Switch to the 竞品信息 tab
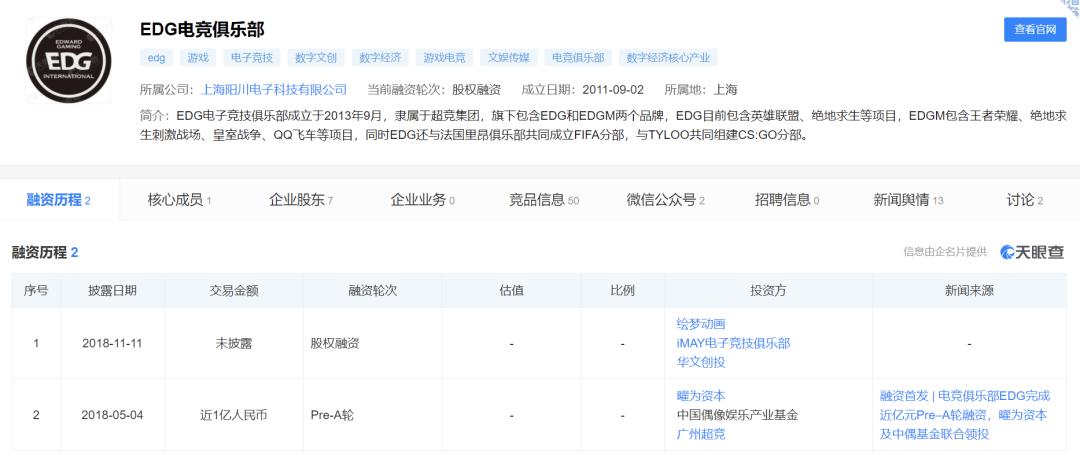This screenshot has width=1080, height=455. (543, 200)
